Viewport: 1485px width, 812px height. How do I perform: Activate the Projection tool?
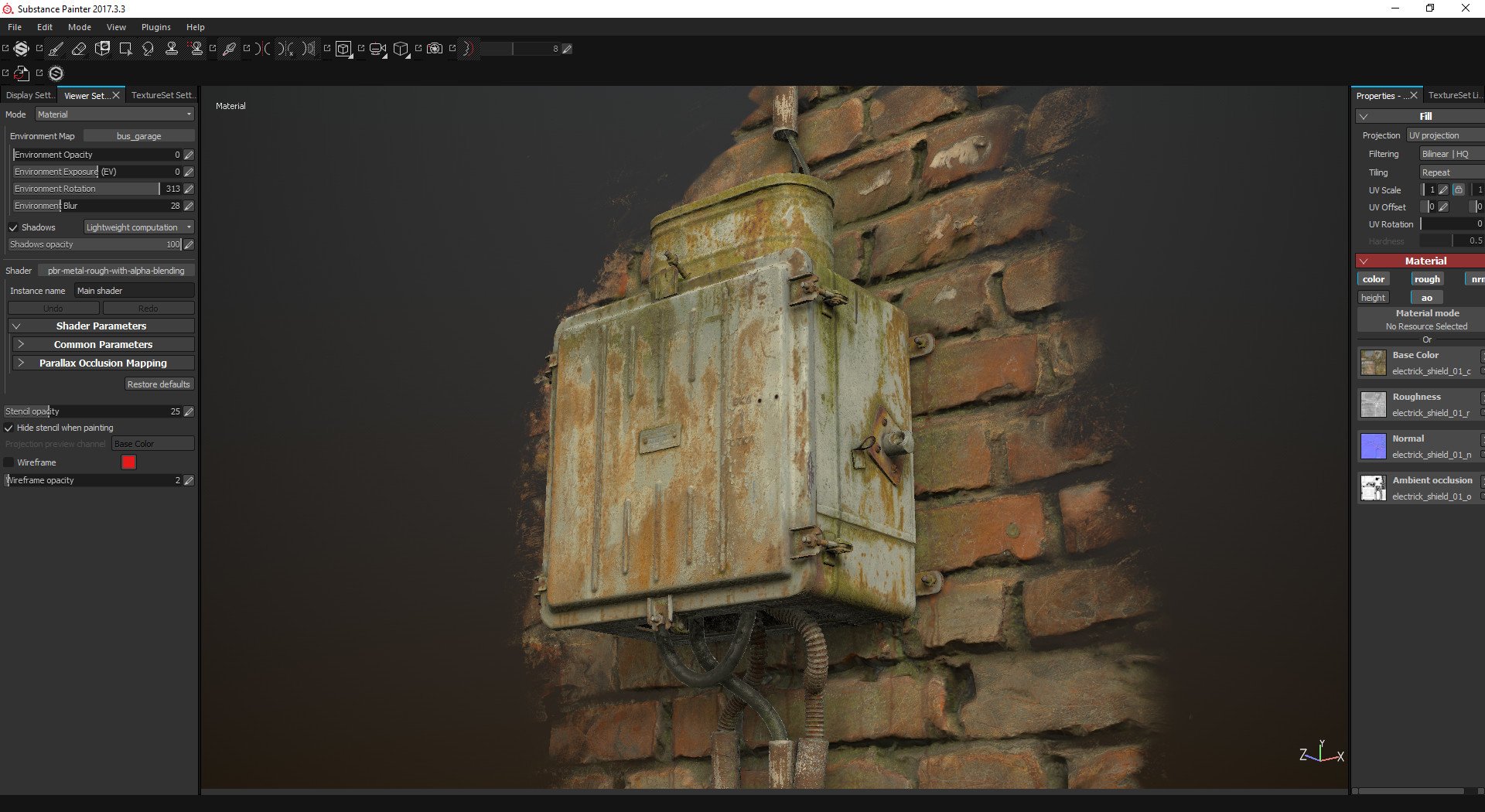102,49
